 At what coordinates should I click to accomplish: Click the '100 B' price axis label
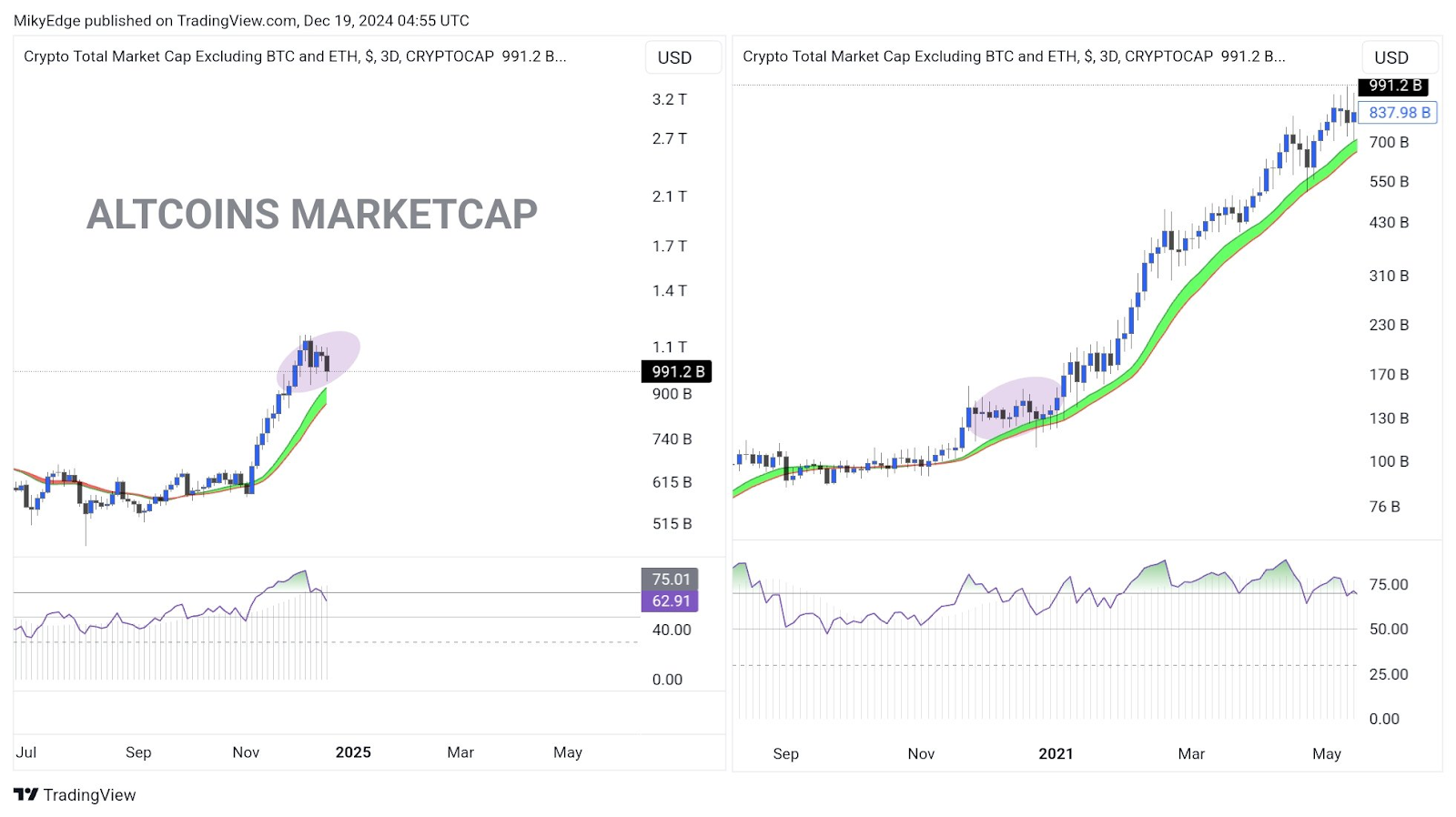(1390, 462)
